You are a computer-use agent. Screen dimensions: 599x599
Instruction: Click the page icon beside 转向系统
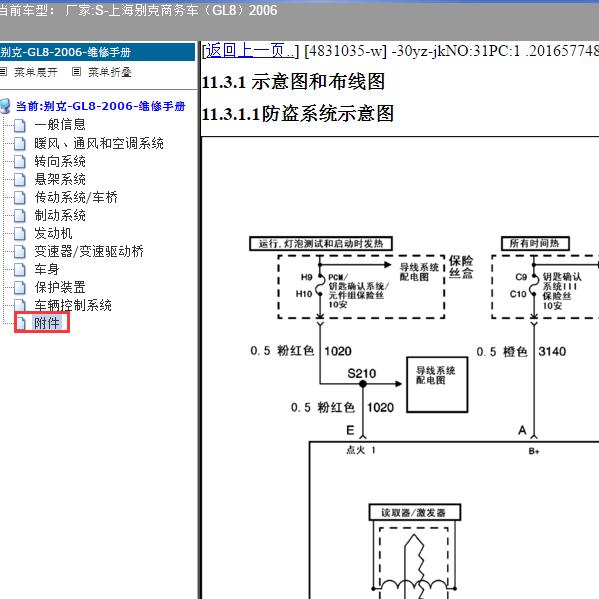pyautogui.click(x=19, y=161)
